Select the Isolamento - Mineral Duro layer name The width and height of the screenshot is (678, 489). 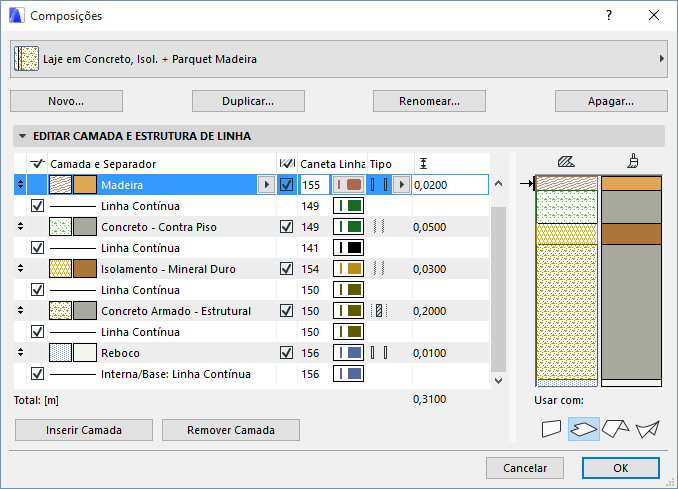click(x=168, y=269)
